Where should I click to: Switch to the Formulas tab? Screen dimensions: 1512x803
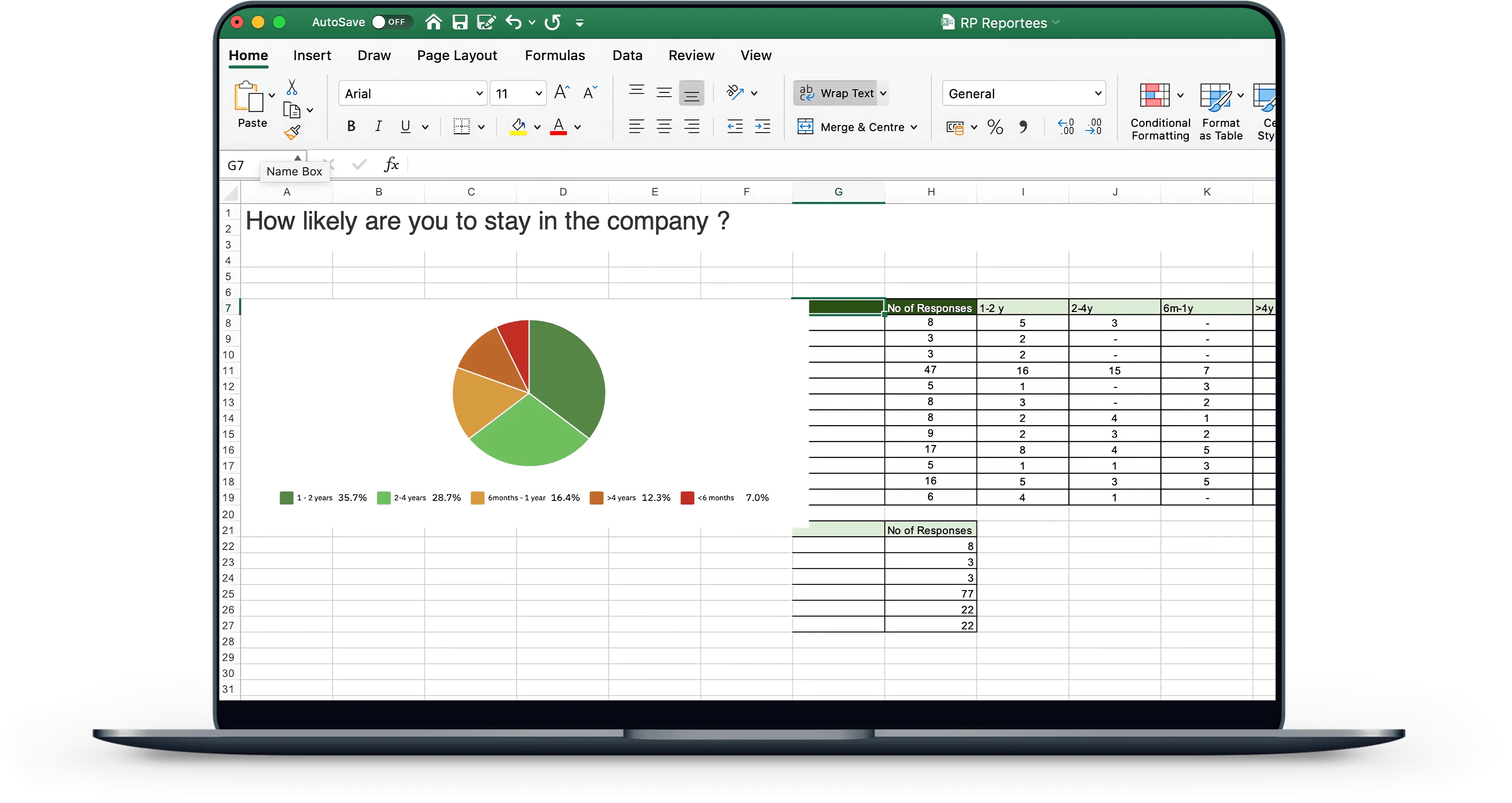[554, 55]
